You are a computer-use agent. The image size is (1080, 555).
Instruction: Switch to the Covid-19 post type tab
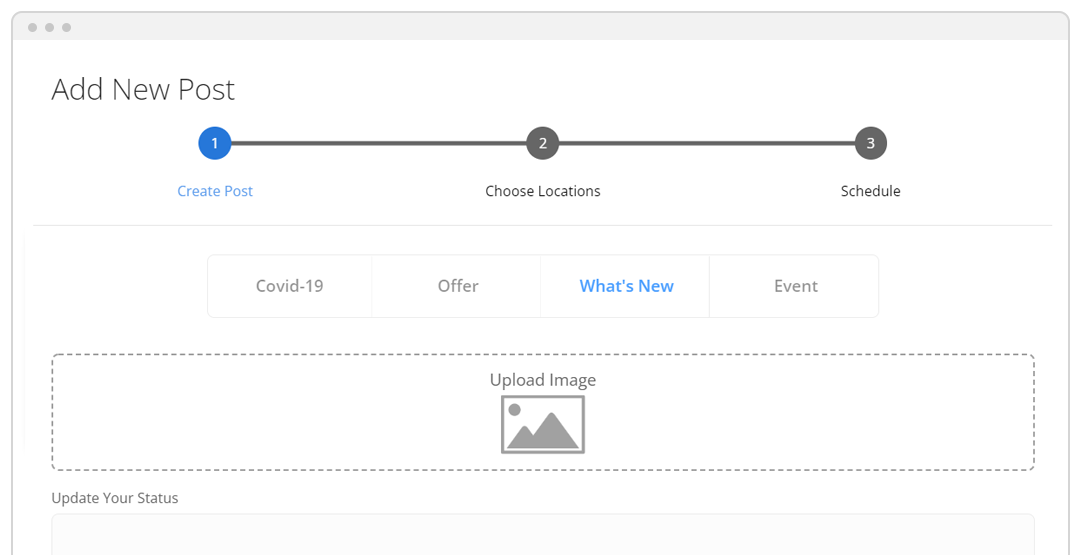[289, 286]
